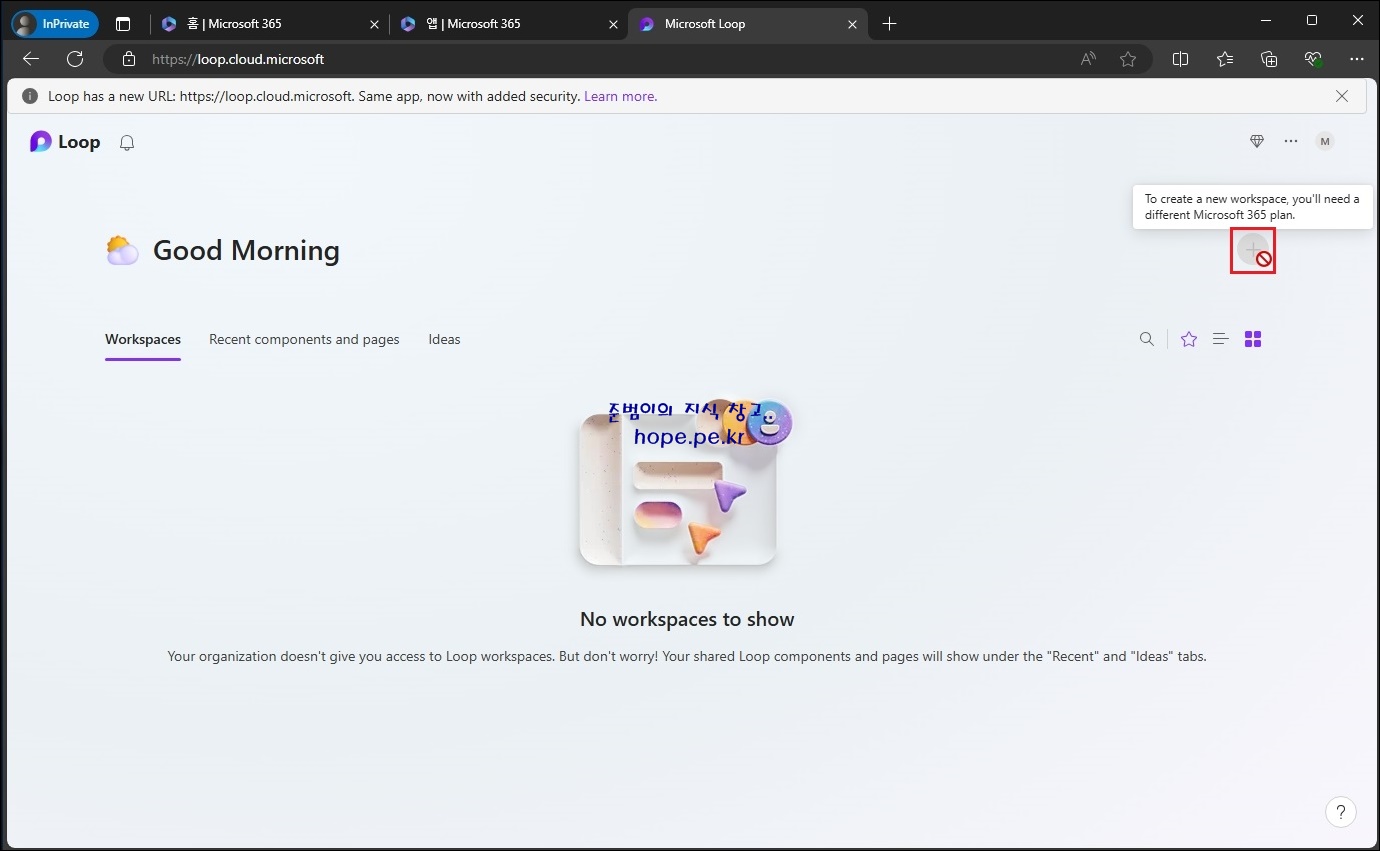This screenshot has height=851, width=1380.
Task: Open the tab actions menu icon
Action: pyautogui.click(x=123, y=24)
